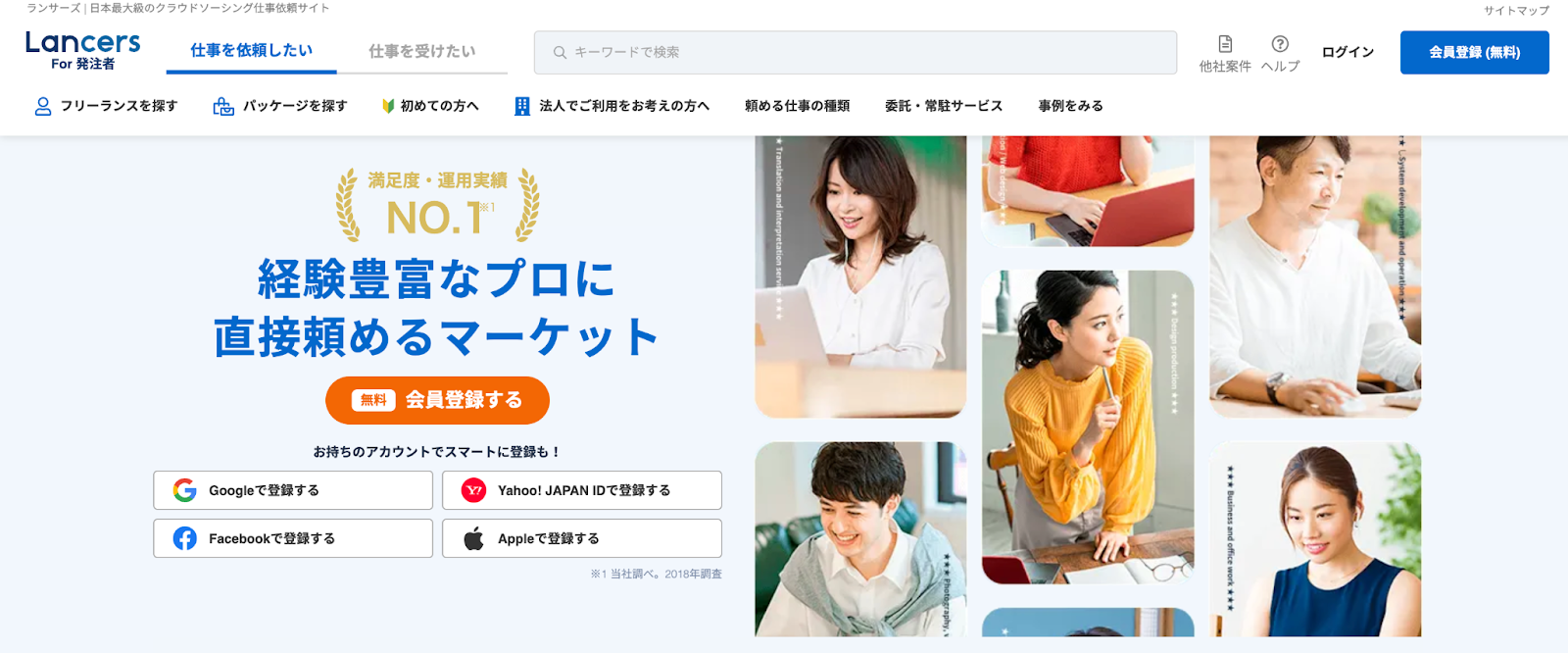Open the ログイン link
This screenshot has width=1568, height=653.
(x=1347, y=53)
